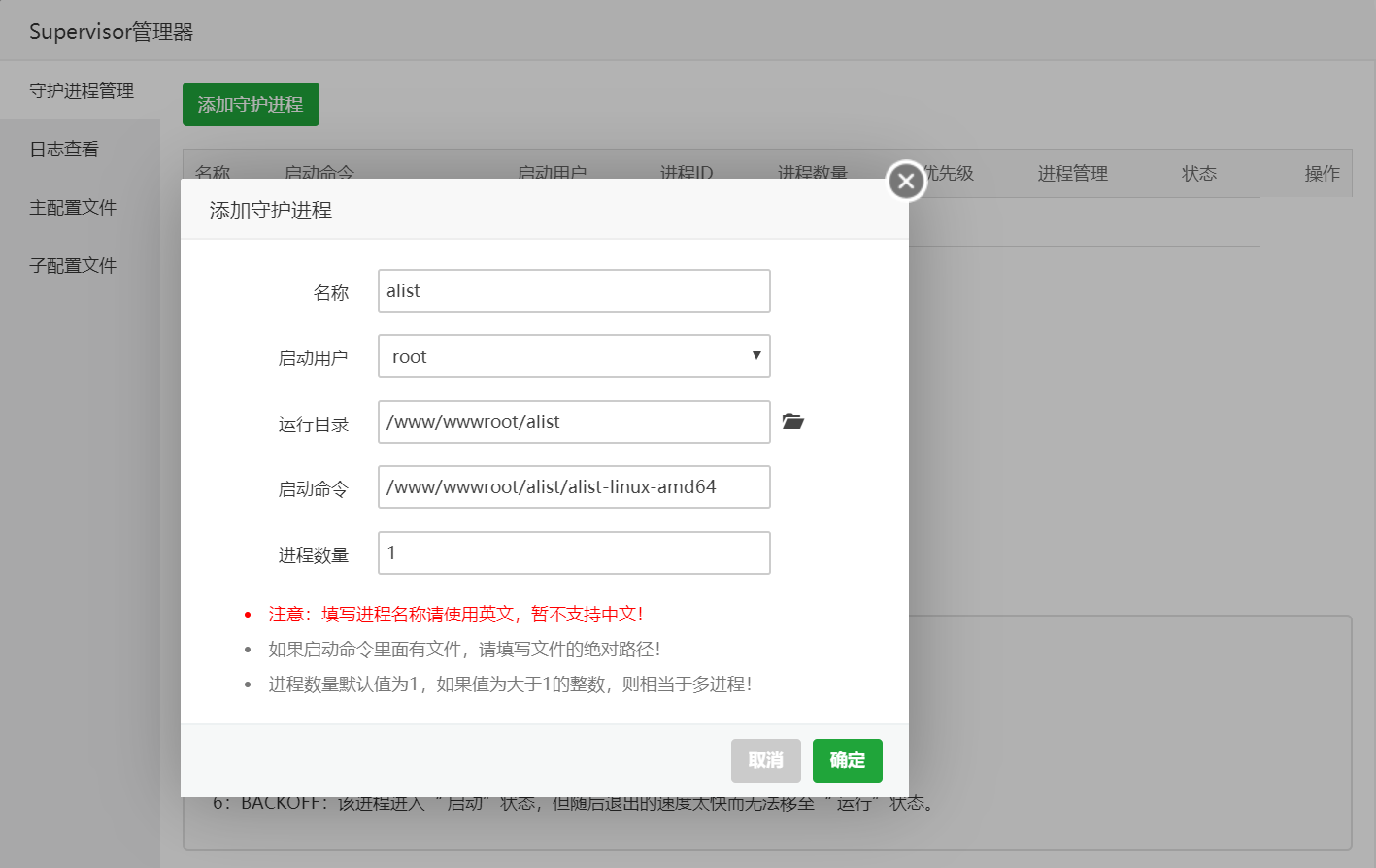
Task: Click the 操作 column header
Action: pos(1322,174)
